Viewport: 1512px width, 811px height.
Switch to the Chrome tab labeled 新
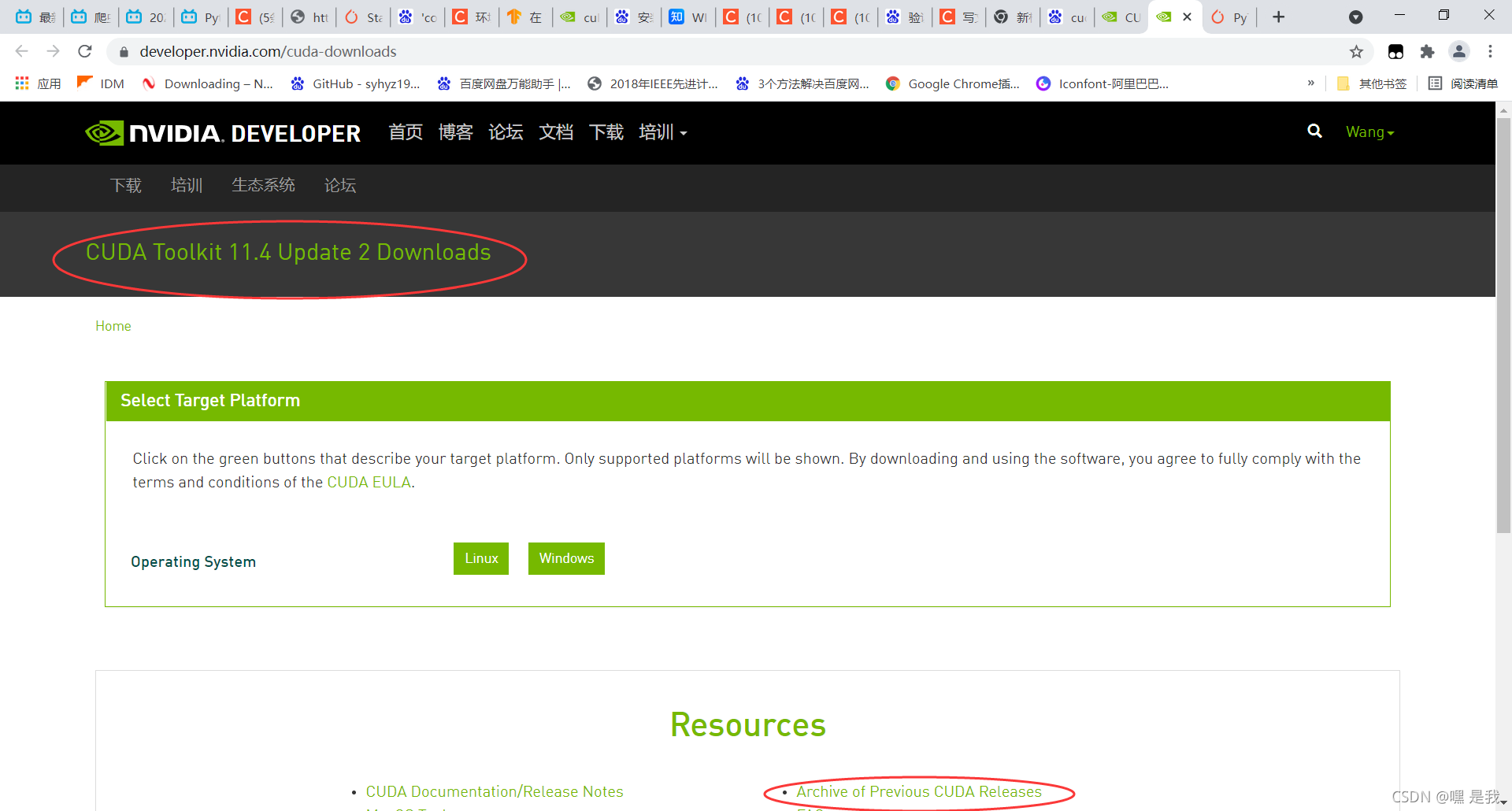pos(1013,17)
